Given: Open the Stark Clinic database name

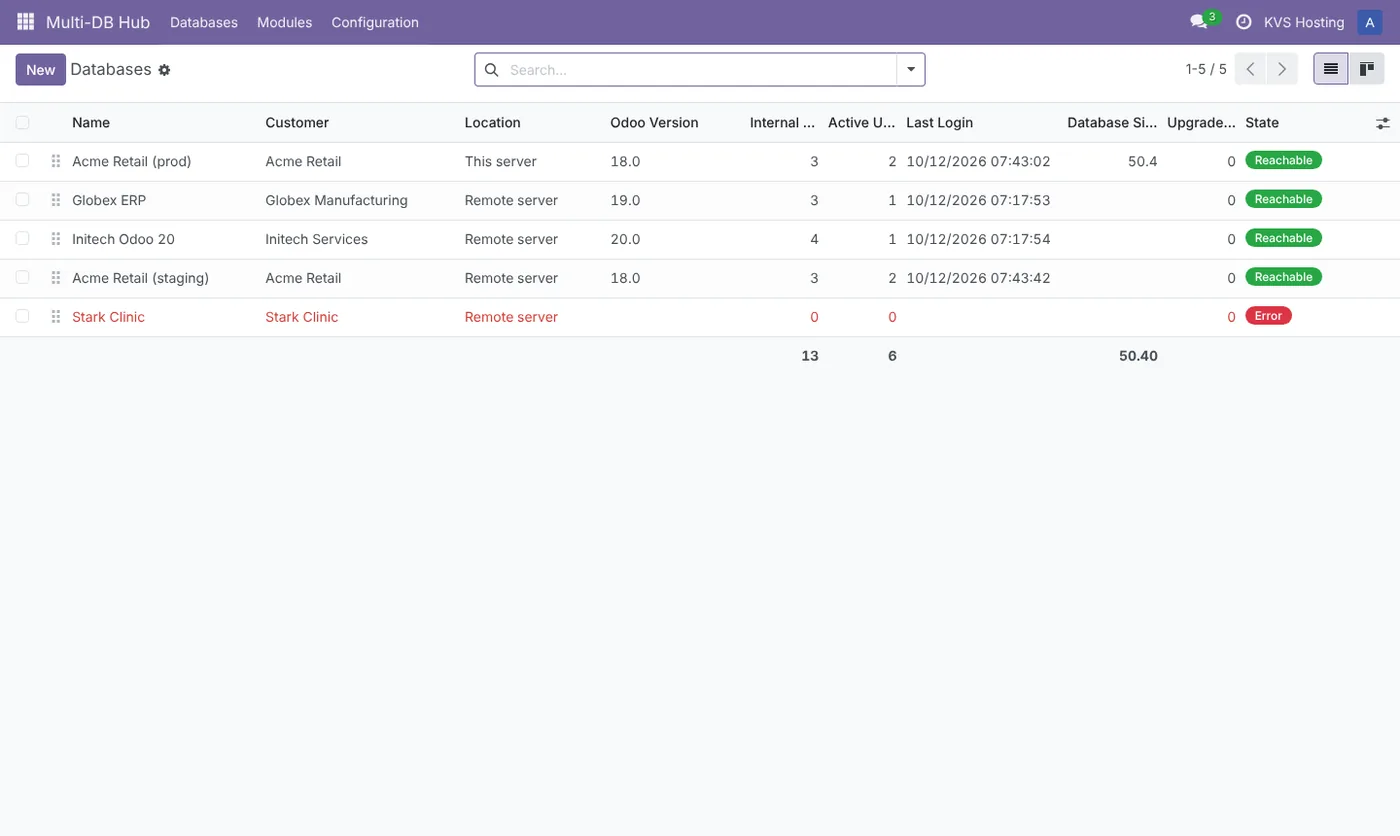Looking at the screenshot, I should tap(108, 317).
